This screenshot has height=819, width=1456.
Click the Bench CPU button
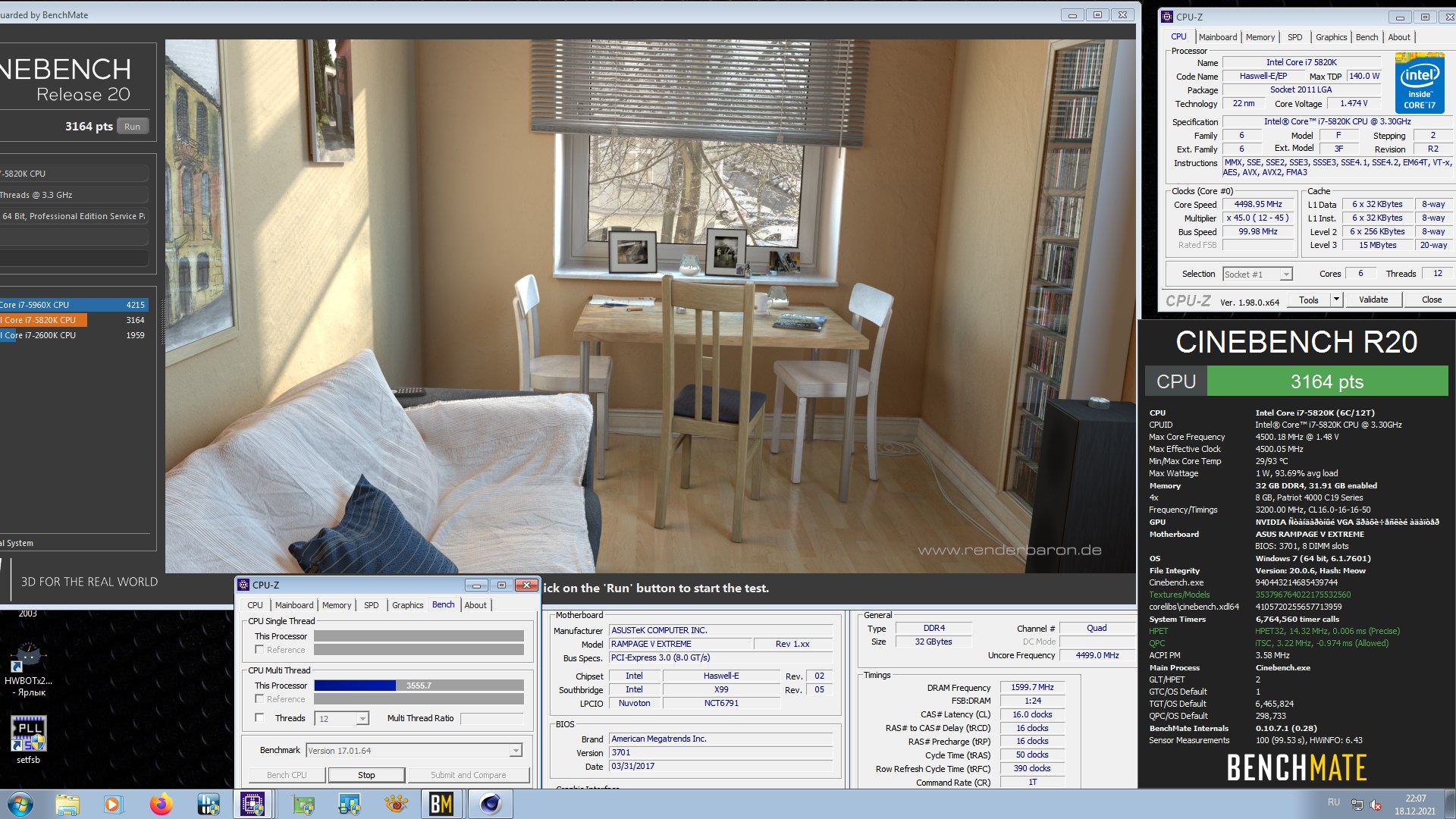(287, 775)
